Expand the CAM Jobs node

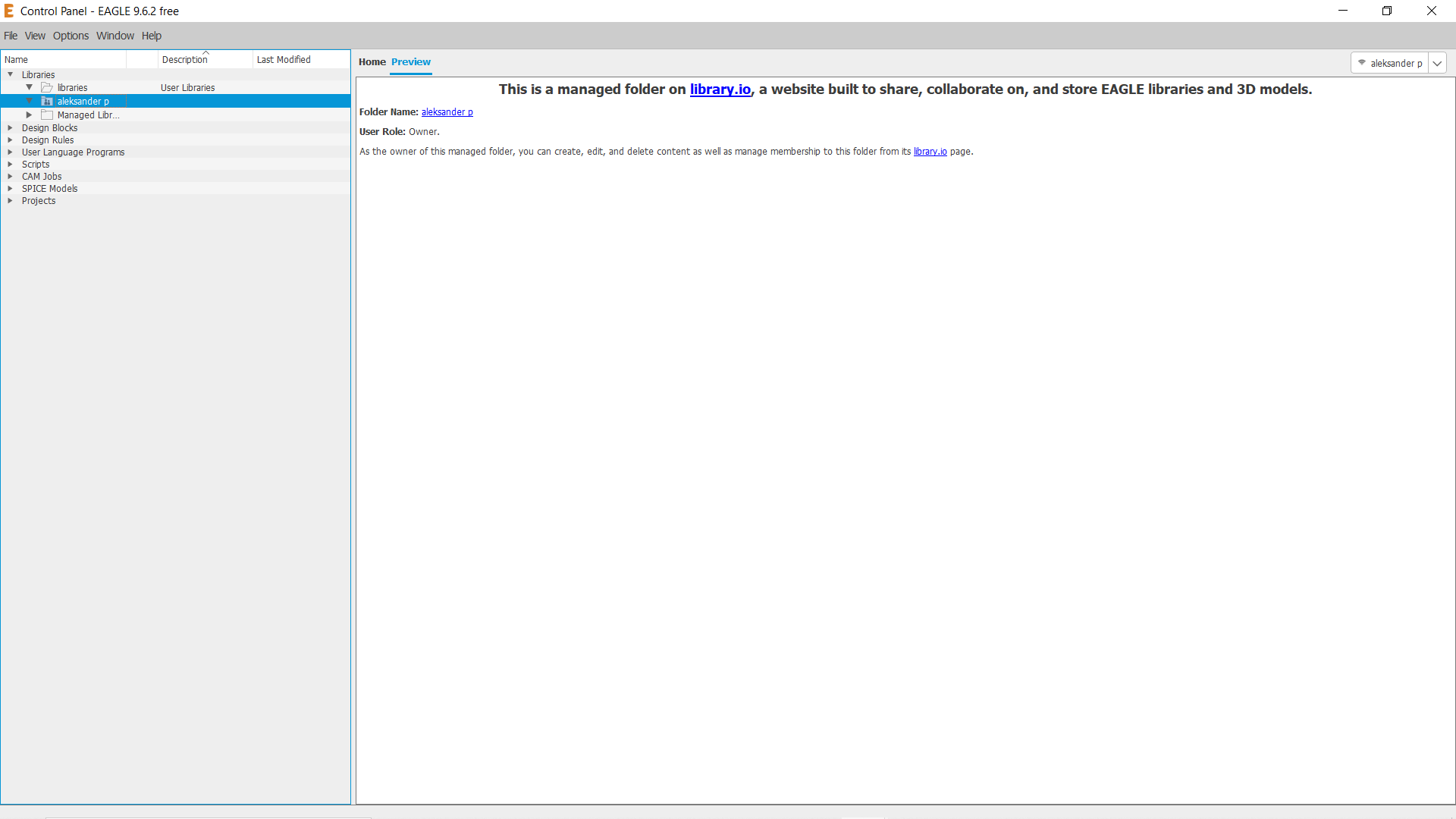click(x=11, y=177)
